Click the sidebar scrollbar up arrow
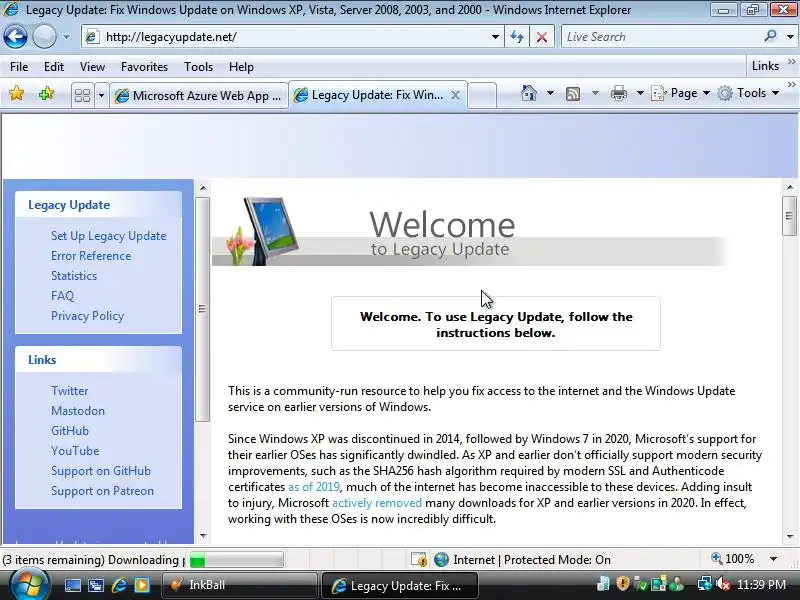This screenshot has height=600, width=800. coord(203,188)
